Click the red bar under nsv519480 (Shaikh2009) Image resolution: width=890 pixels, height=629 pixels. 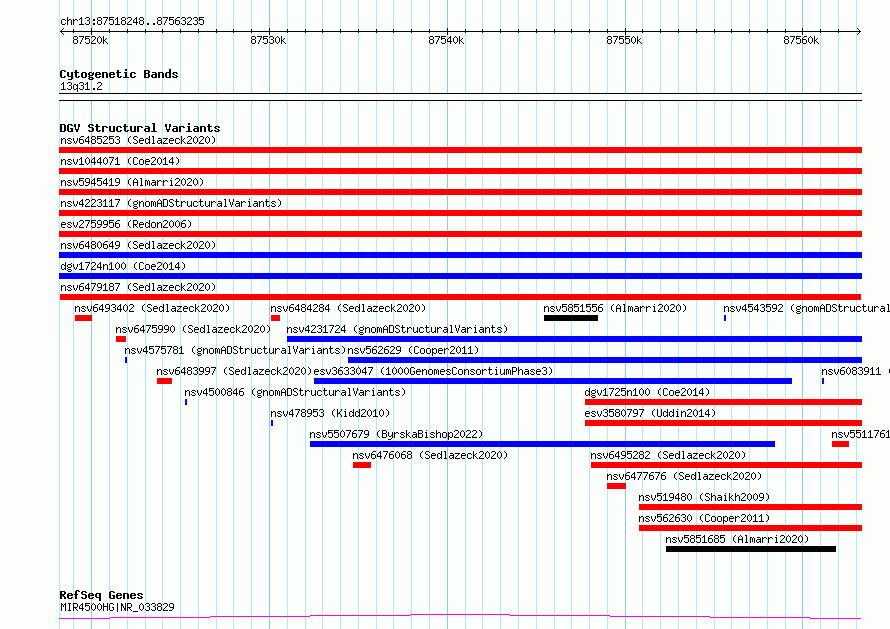750,507
